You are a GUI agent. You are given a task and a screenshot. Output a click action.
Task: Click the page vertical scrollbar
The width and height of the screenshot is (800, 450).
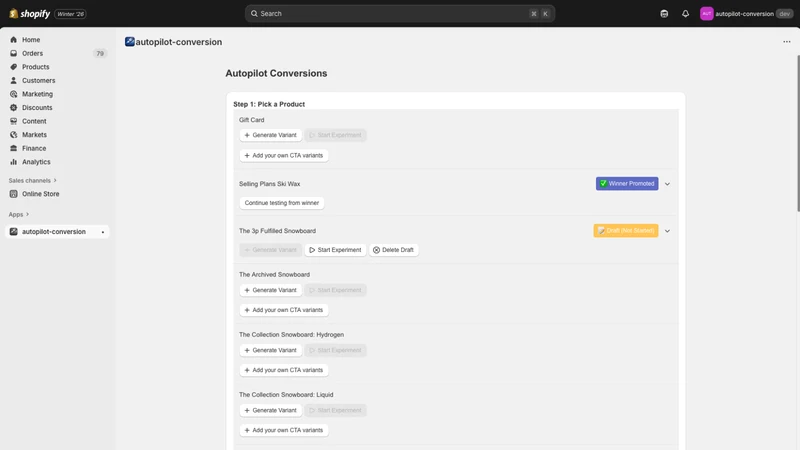coord(797,133)
